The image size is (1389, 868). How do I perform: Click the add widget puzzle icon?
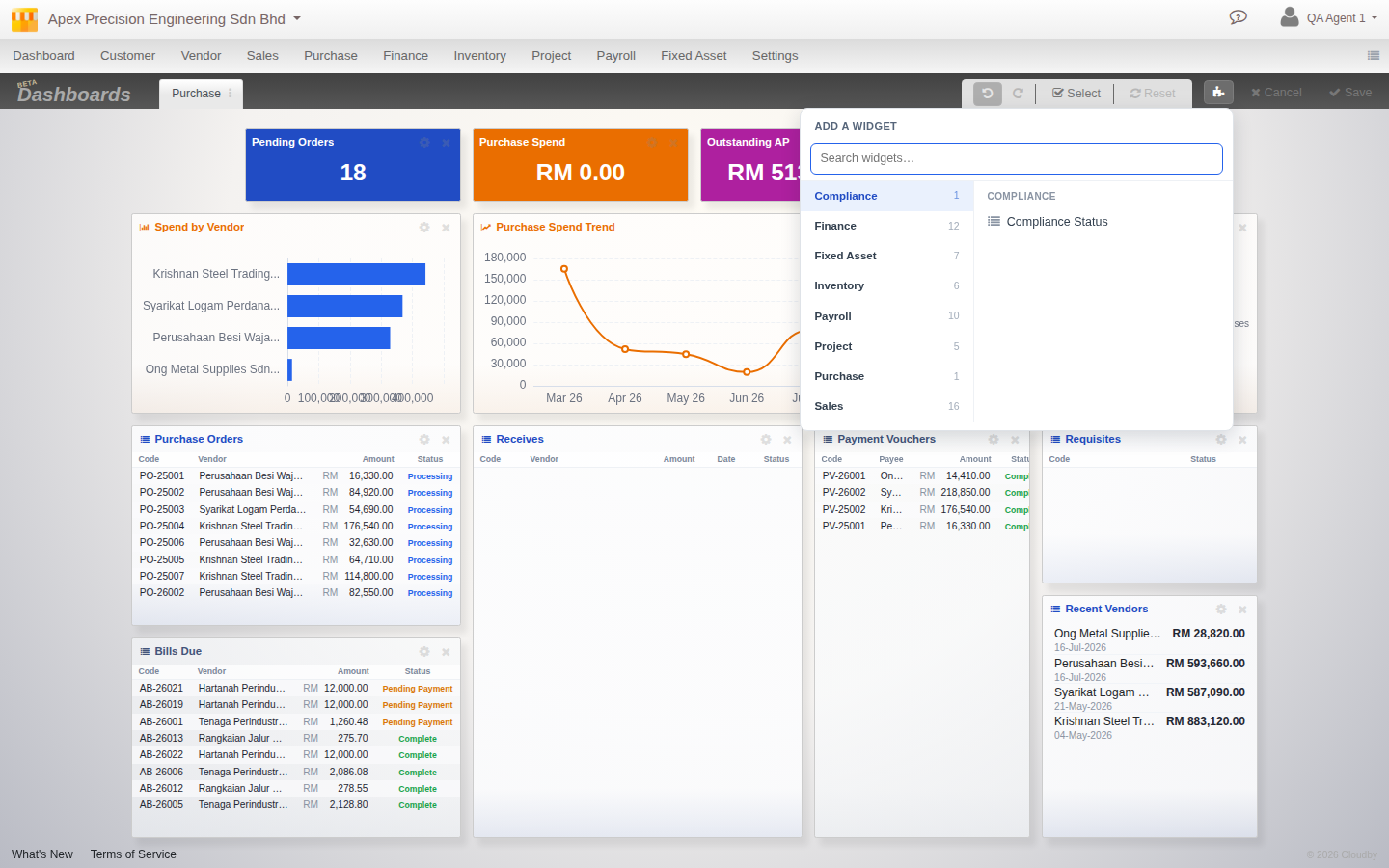(1218, 93)
